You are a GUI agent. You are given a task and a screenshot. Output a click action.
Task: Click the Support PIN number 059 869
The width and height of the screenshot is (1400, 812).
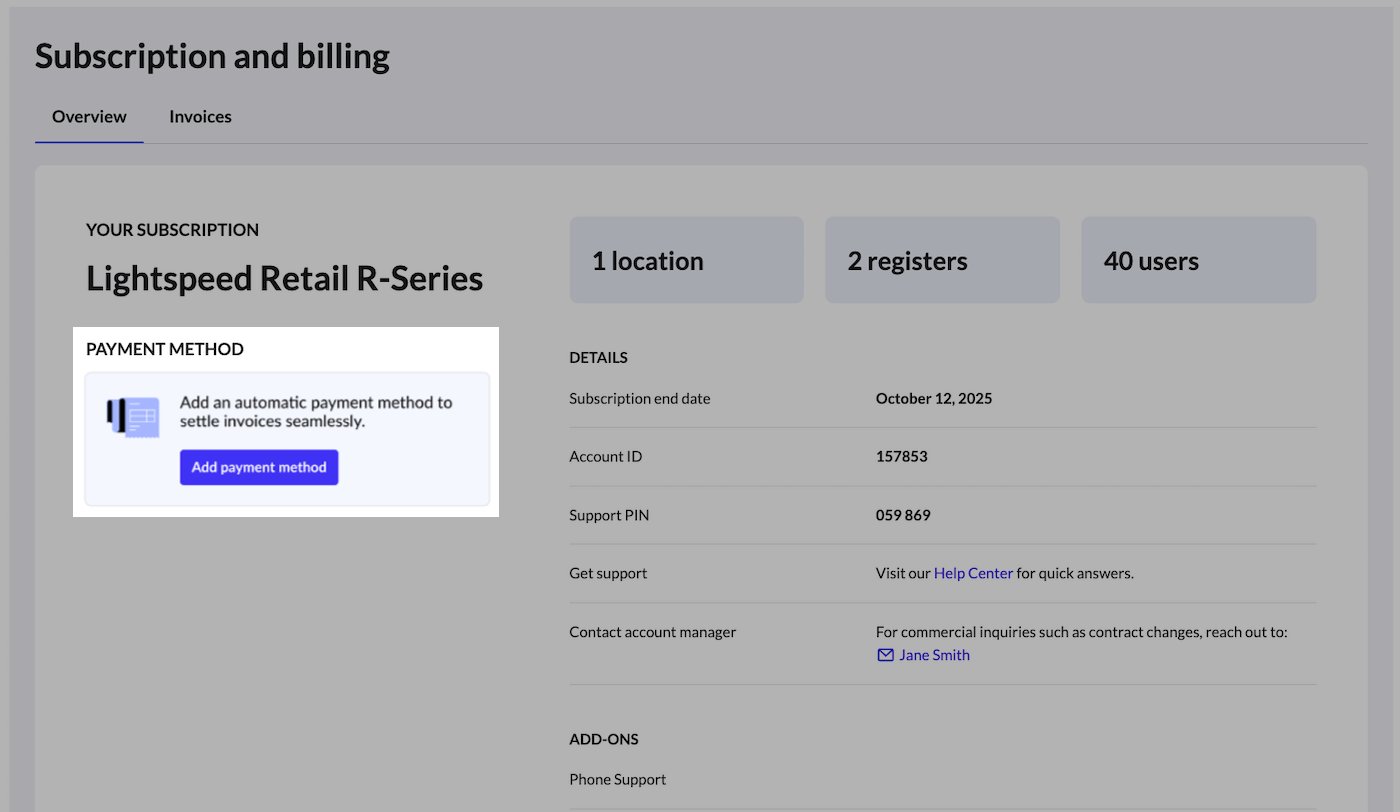[x=903, y=515]
